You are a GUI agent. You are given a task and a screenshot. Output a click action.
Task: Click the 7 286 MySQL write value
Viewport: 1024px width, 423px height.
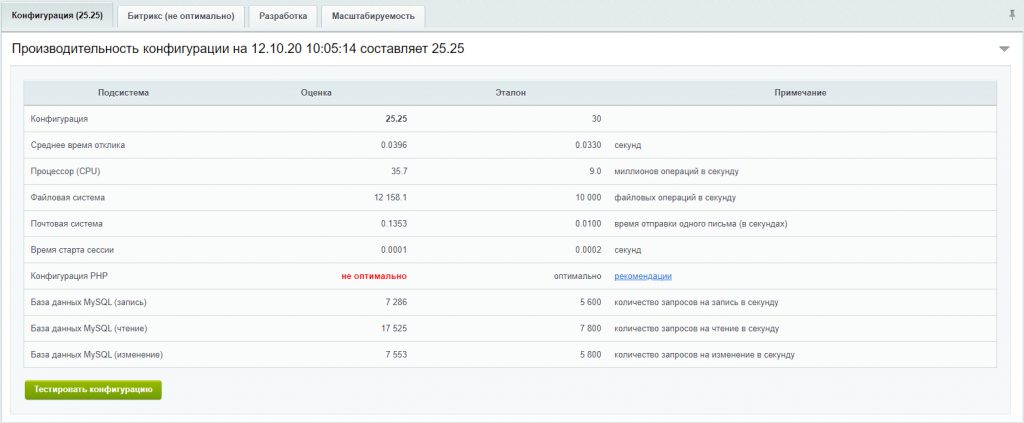click(397, 303)
